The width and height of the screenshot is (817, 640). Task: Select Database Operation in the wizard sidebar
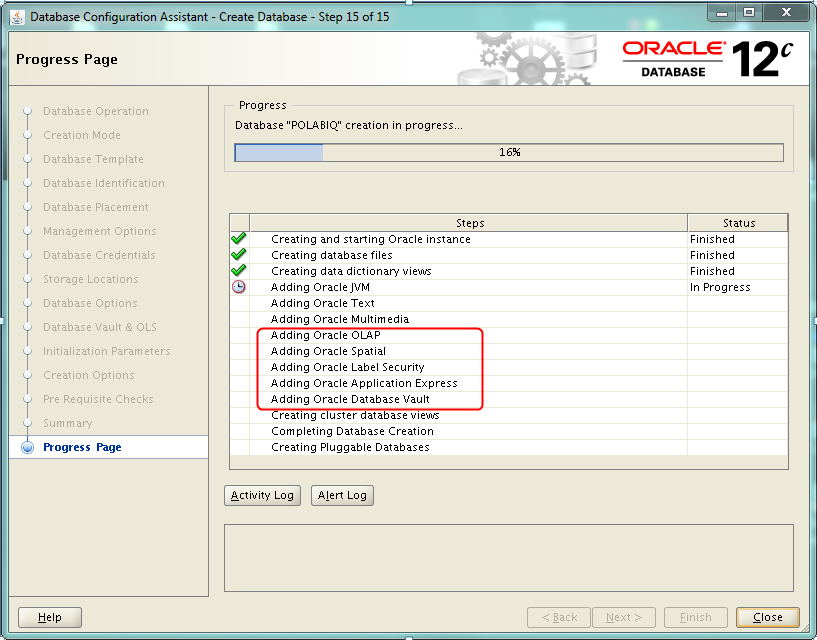[96, 111]
